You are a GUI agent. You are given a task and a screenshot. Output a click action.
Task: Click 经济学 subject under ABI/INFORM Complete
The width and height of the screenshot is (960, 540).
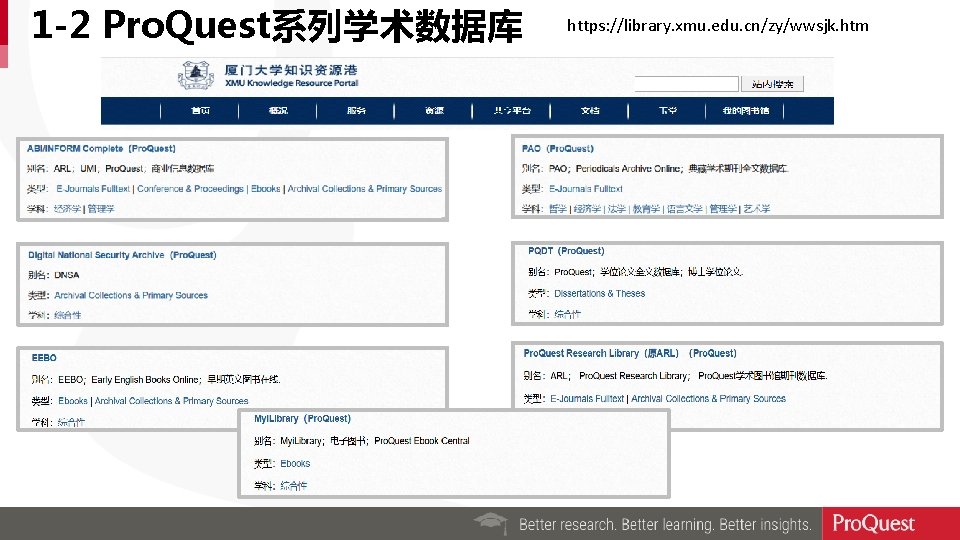coord(67,209)
